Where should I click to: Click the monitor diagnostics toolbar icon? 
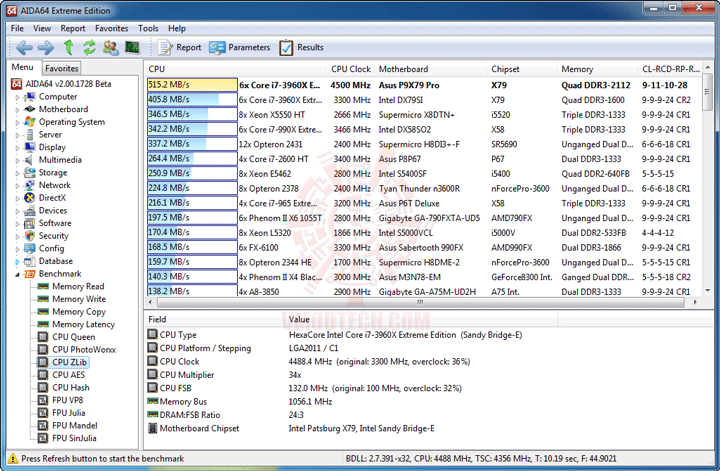[132, 47]
